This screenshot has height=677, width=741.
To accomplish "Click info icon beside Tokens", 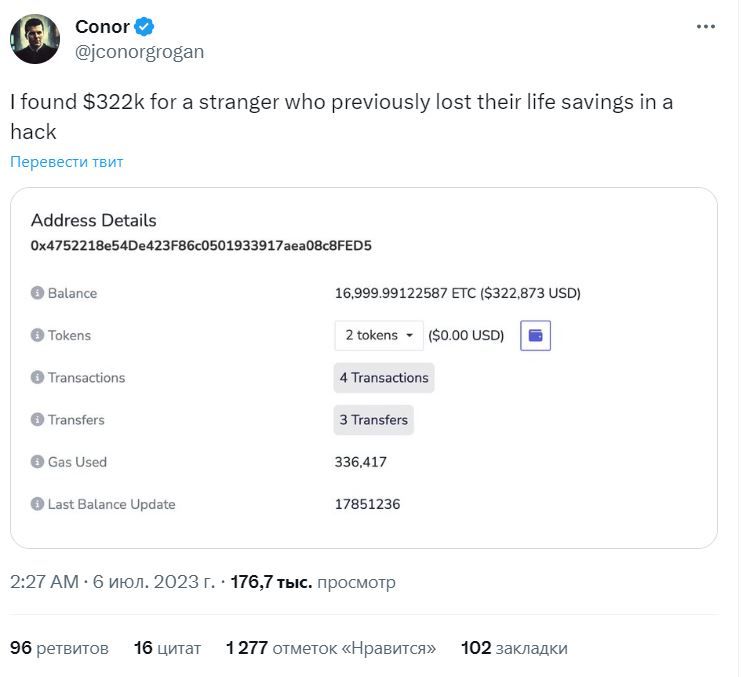I will [38, 336].
